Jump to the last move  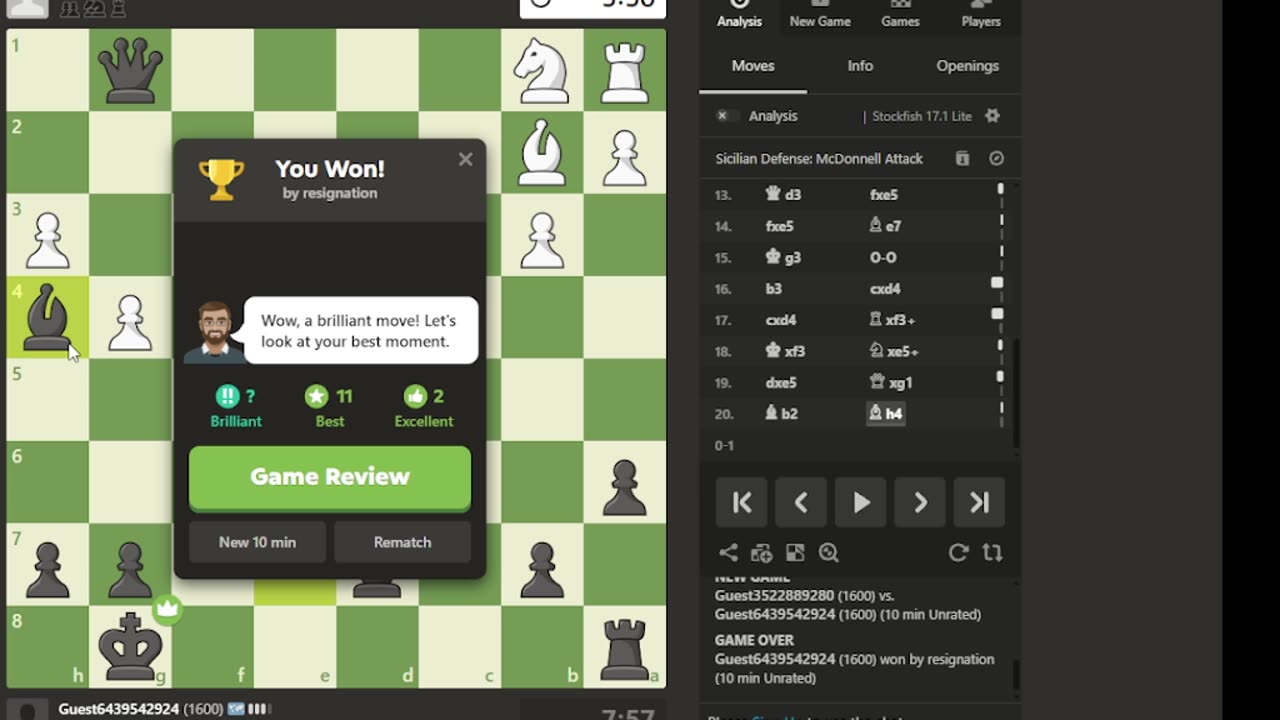[x=979, y=503]
